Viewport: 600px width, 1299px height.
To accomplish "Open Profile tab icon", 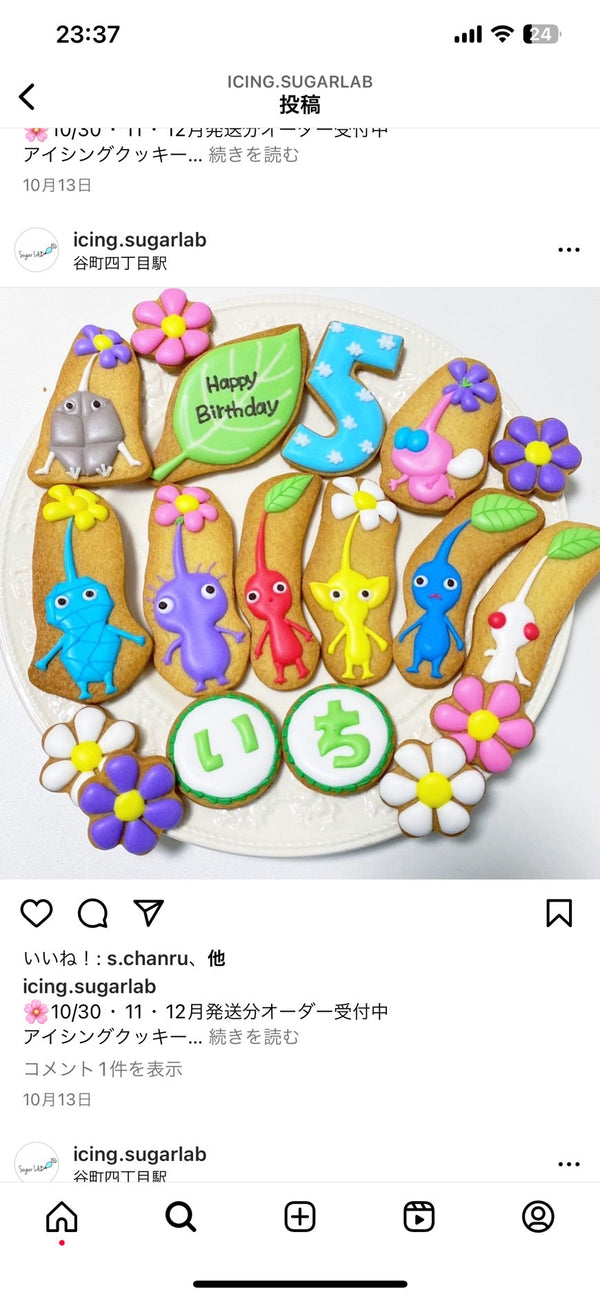I will (x=538, y=1217).
